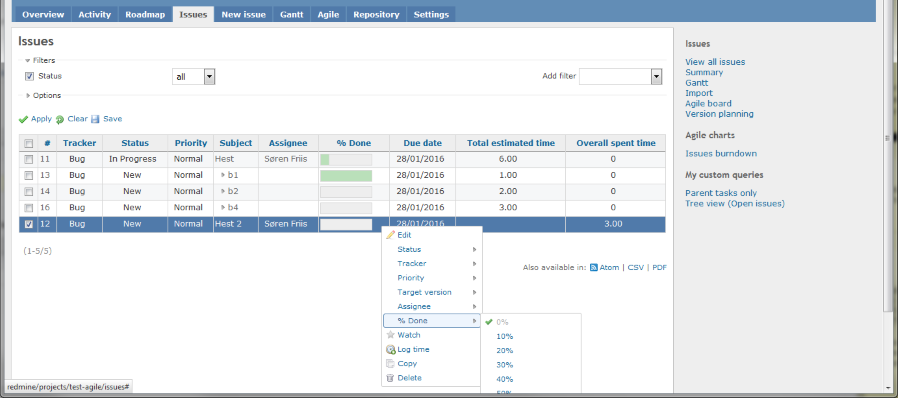Viewport: 898px width, 398px height.
Task: Open the Tree view (Open issues) query
Action: pyautogui.click(x=735, y=203)
